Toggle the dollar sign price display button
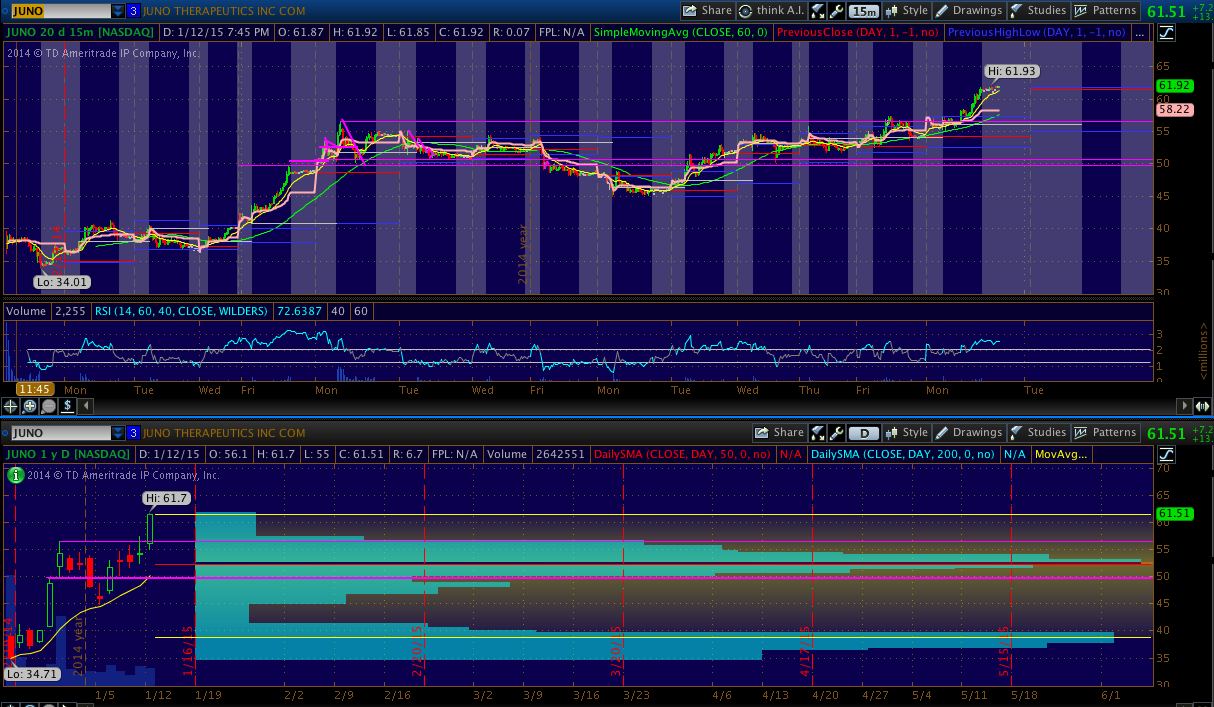 point(67,406)
